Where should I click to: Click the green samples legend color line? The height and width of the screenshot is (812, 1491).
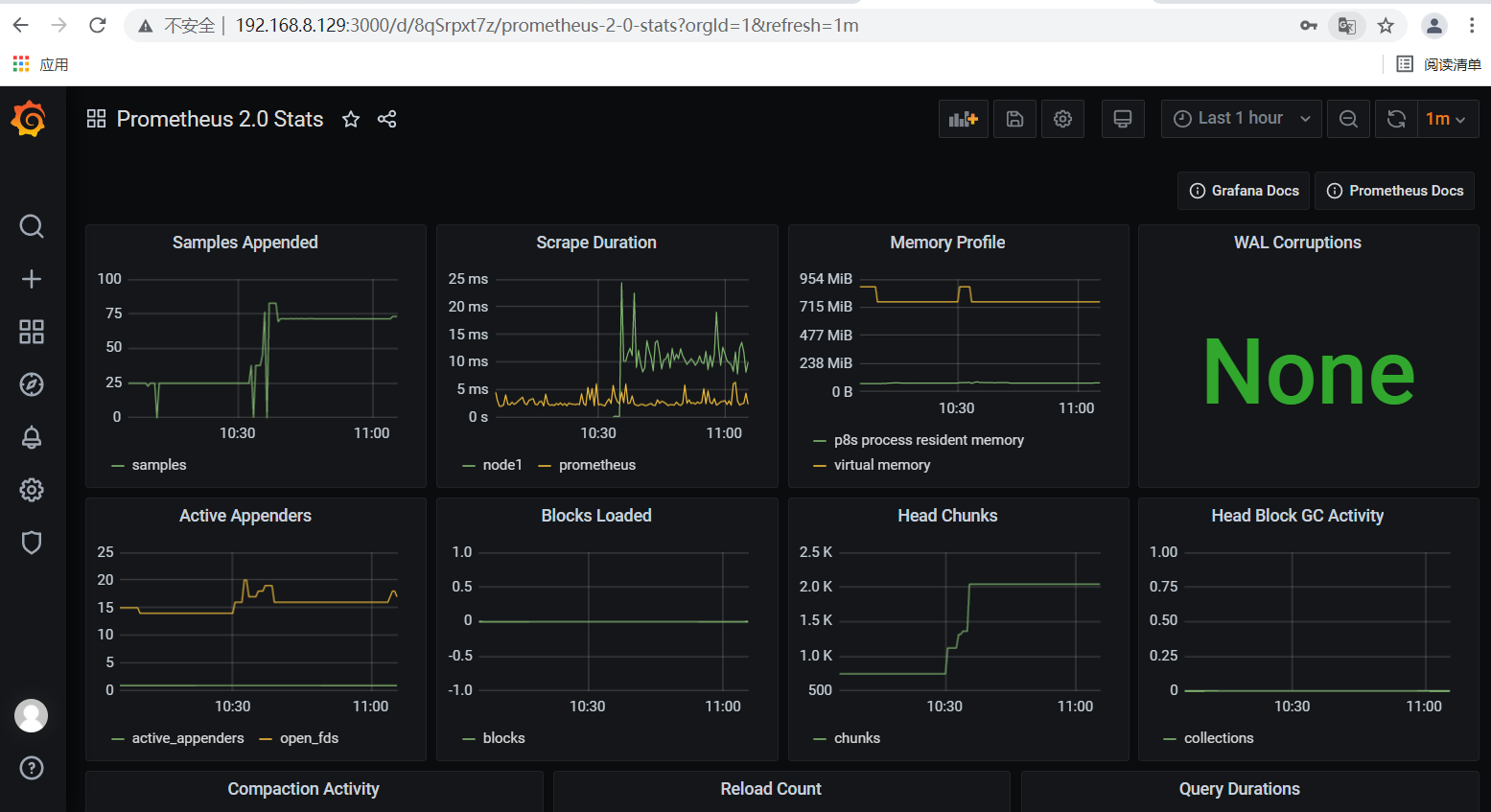coord(118,466)
